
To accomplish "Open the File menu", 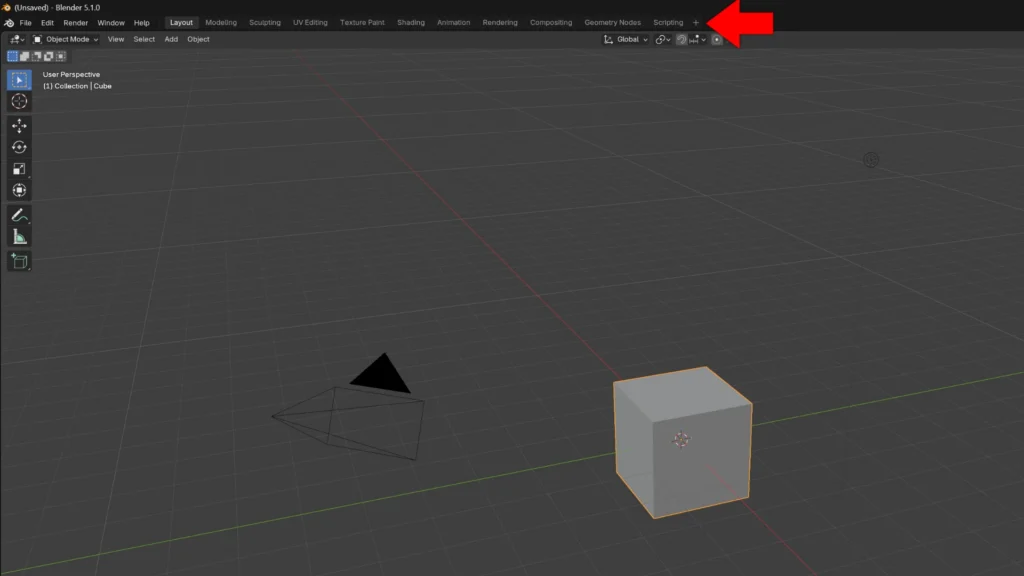I will 25,23.
